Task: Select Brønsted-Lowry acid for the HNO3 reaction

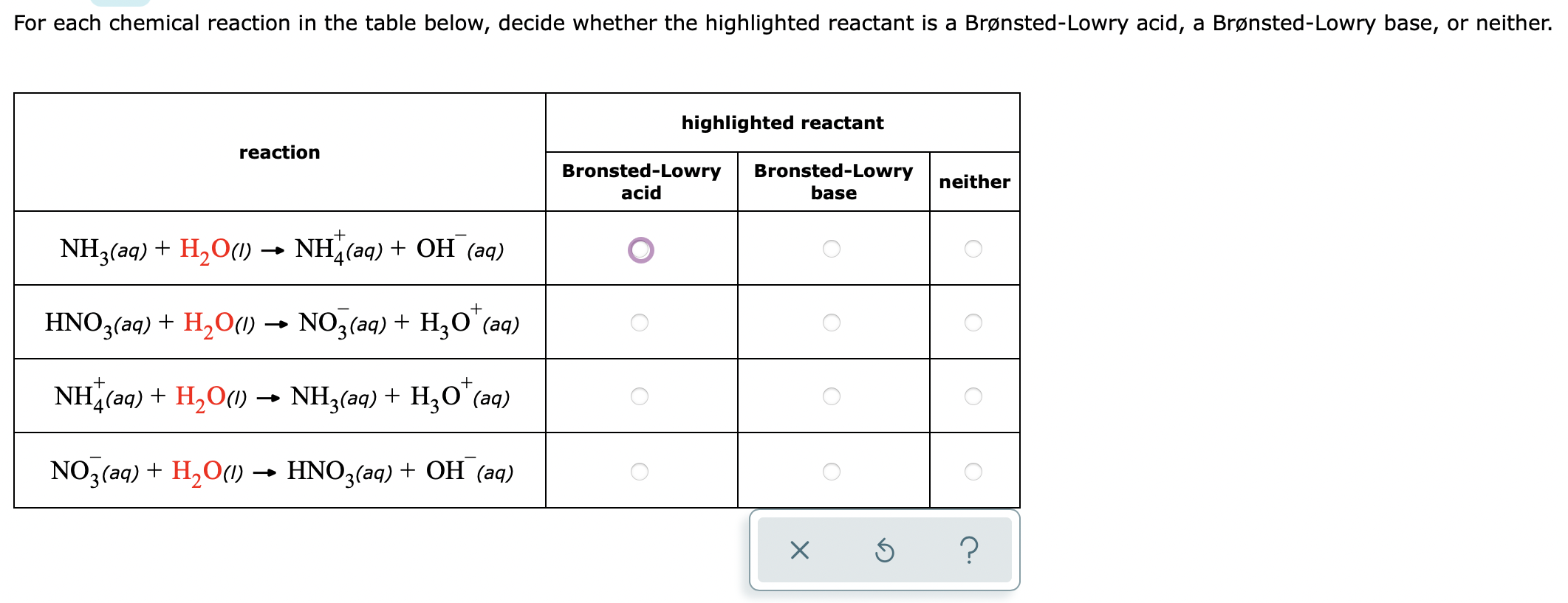Action: [641, 323]
